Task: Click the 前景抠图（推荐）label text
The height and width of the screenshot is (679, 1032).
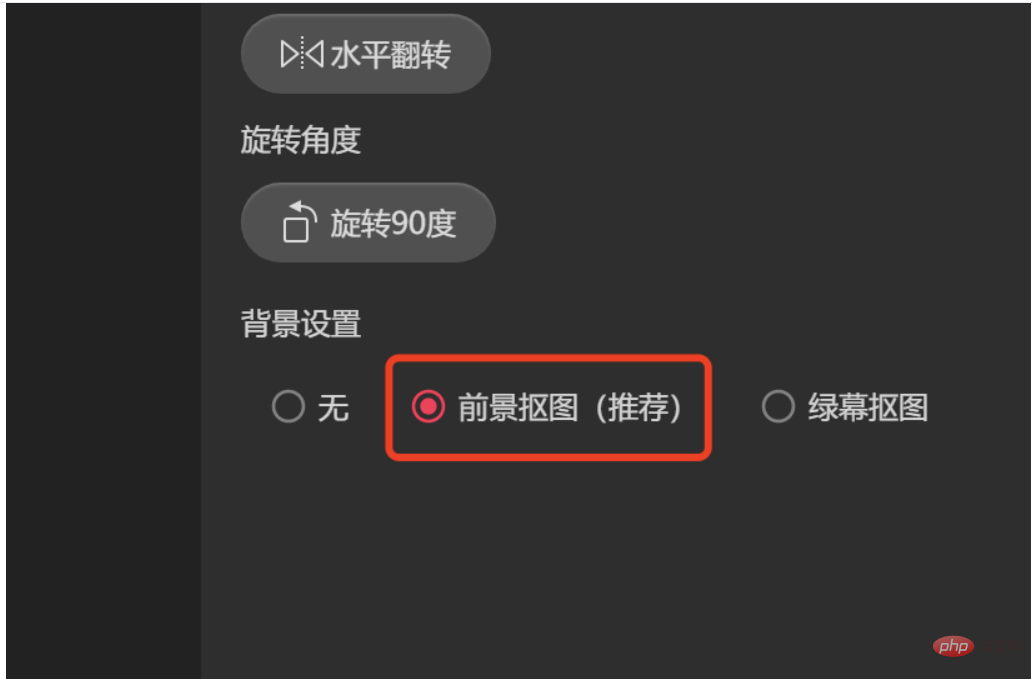Action: pyautogui.click(x=570, y=407)
